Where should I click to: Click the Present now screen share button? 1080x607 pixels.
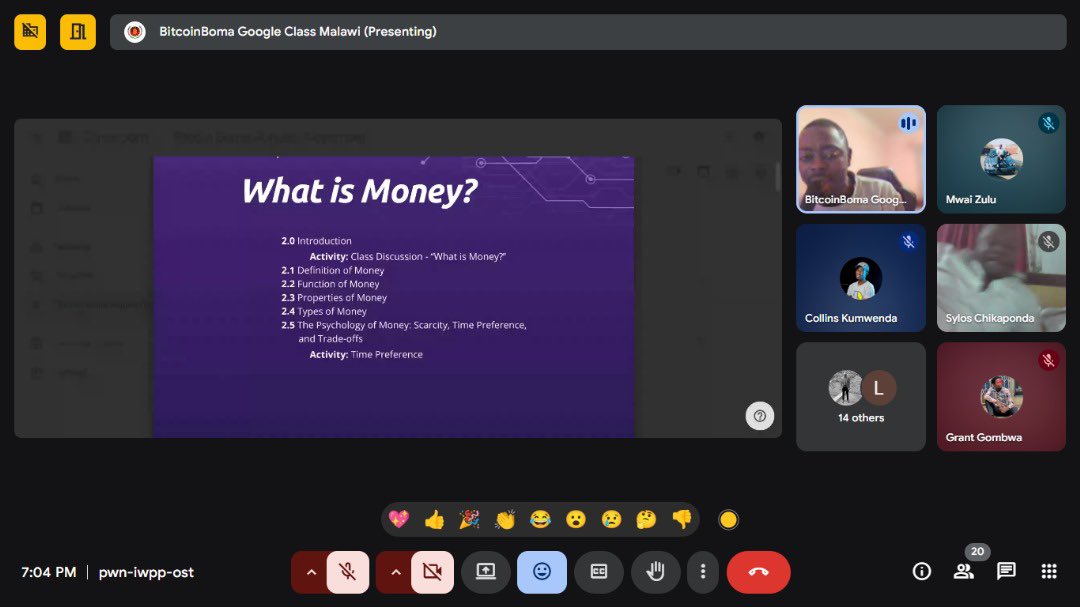[x=486, y=572]
